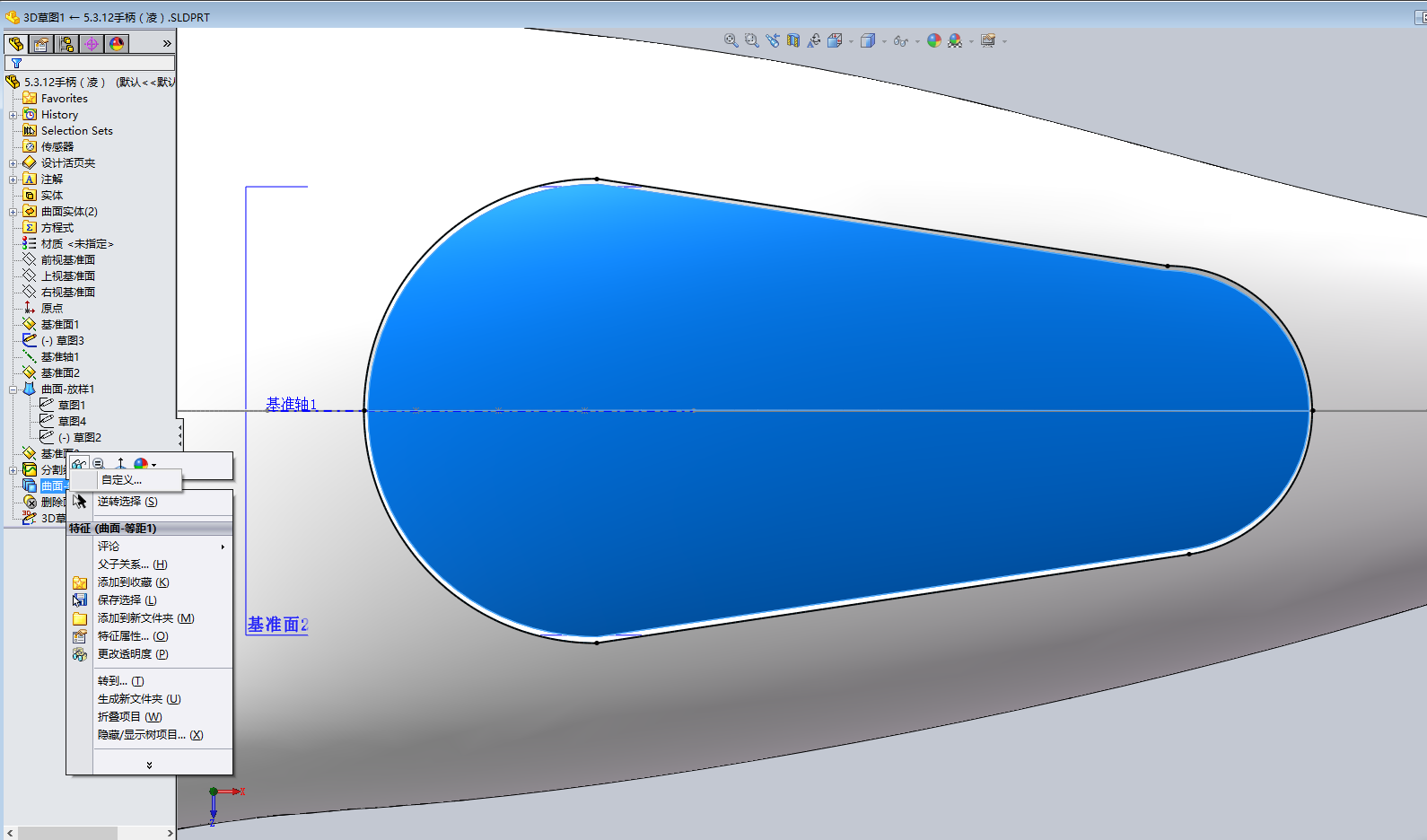The height and width of the screenshot is (840, 1427).
Task: Switch to the ConfigurationManager tab
Action: point(66,44)
